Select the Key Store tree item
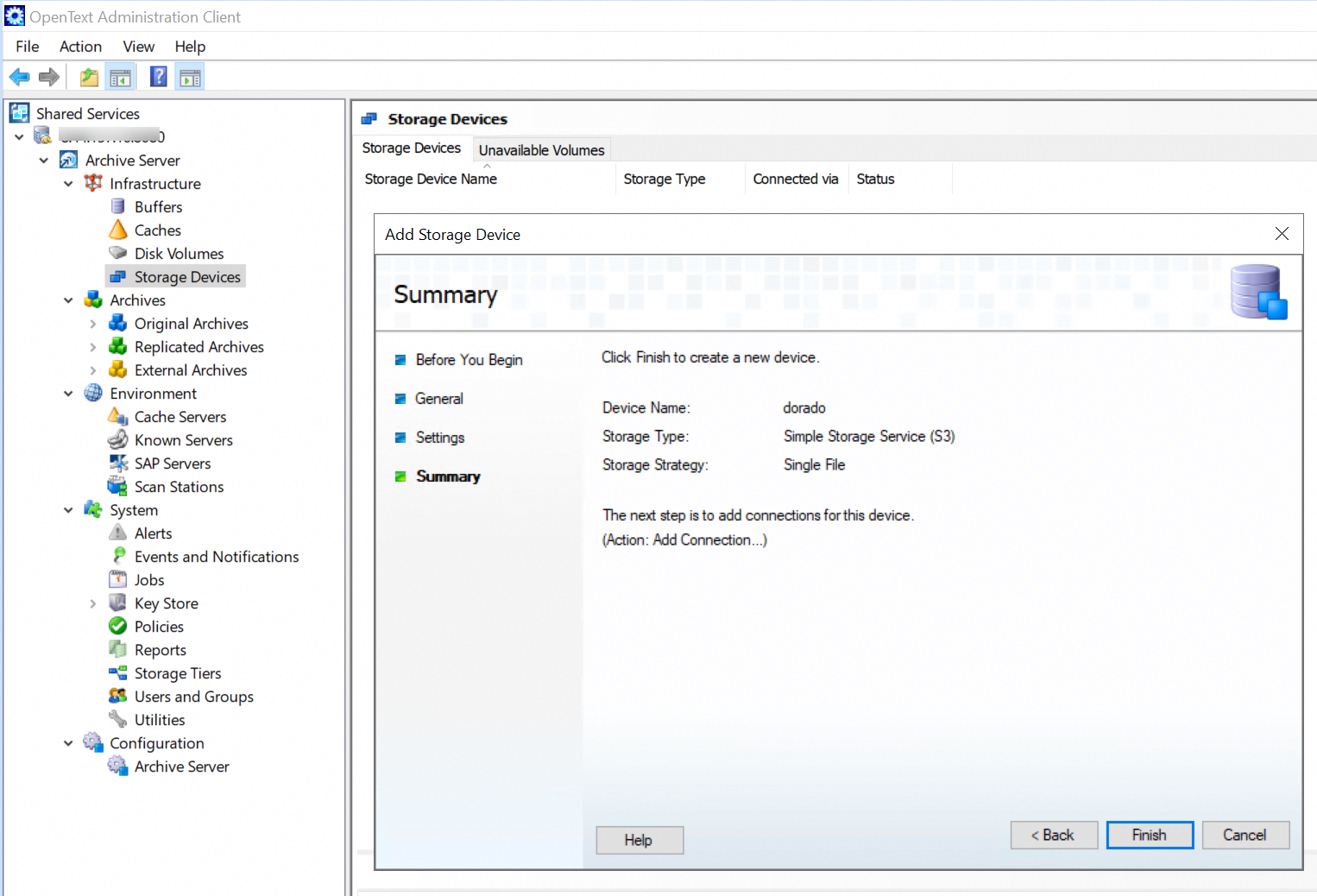 tap(167, 603)
